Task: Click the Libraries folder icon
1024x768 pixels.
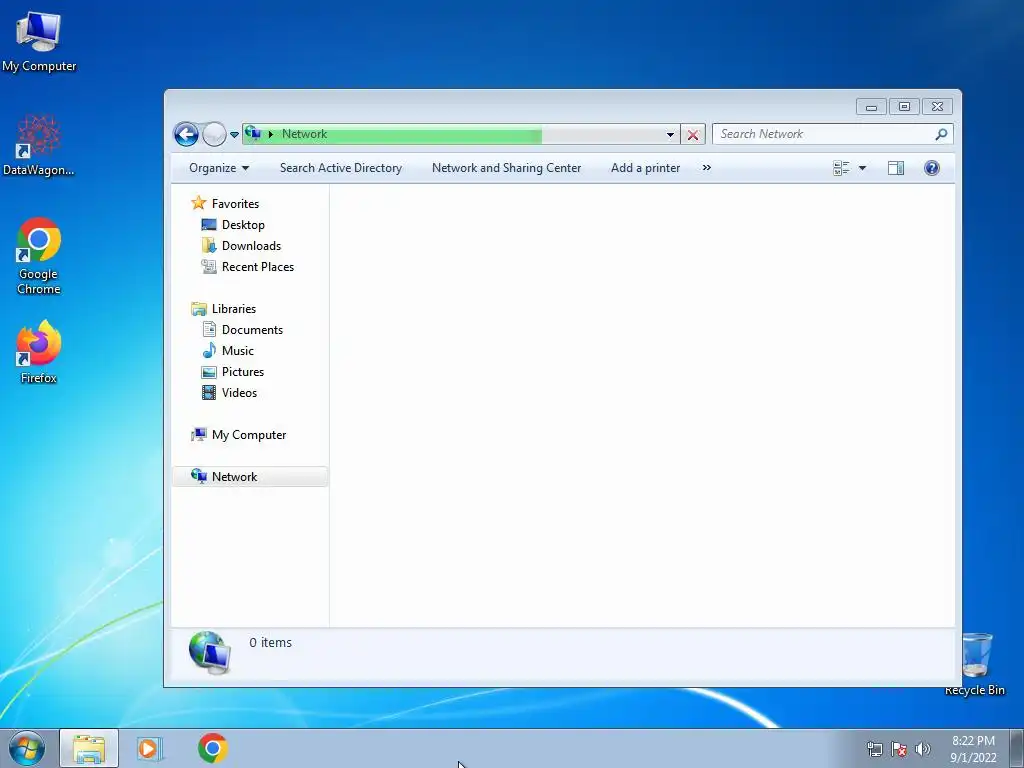Action: point(199,309)
